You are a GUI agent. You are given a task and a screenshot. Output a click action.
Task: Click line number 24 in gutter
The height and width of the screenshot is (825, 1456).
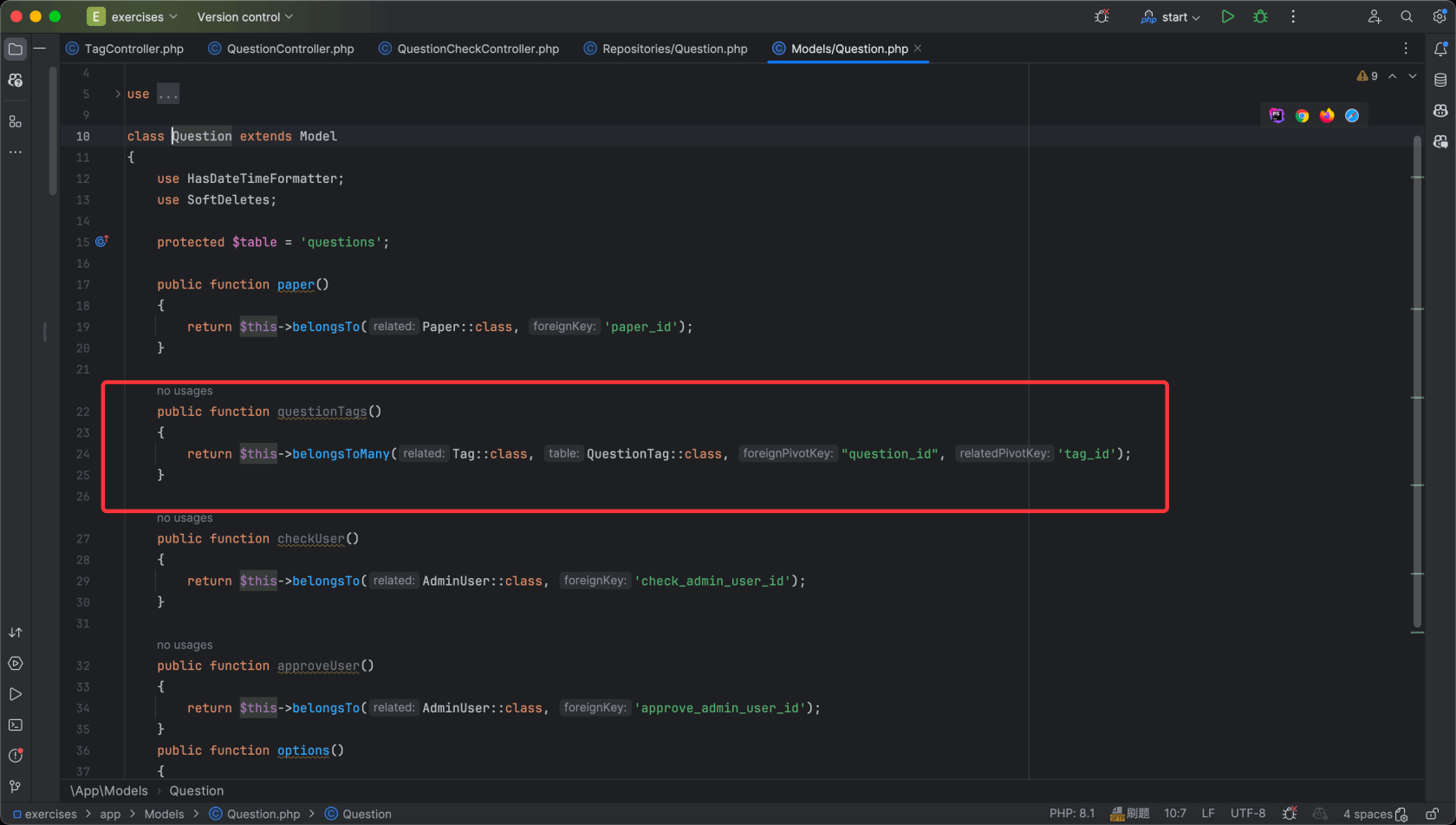coord(83,454)
